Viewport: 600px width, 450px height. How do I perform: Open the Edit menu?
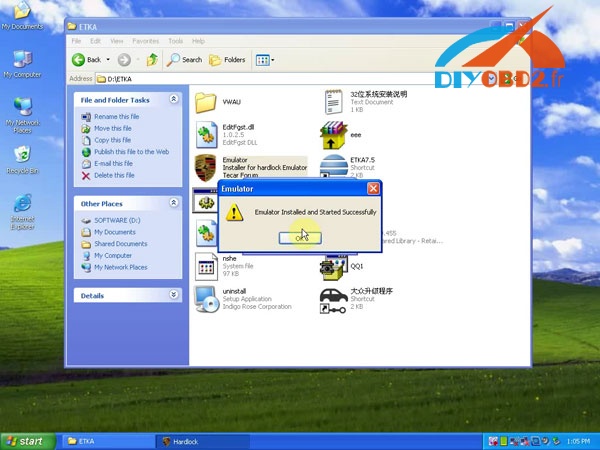(x=95, y=41)
